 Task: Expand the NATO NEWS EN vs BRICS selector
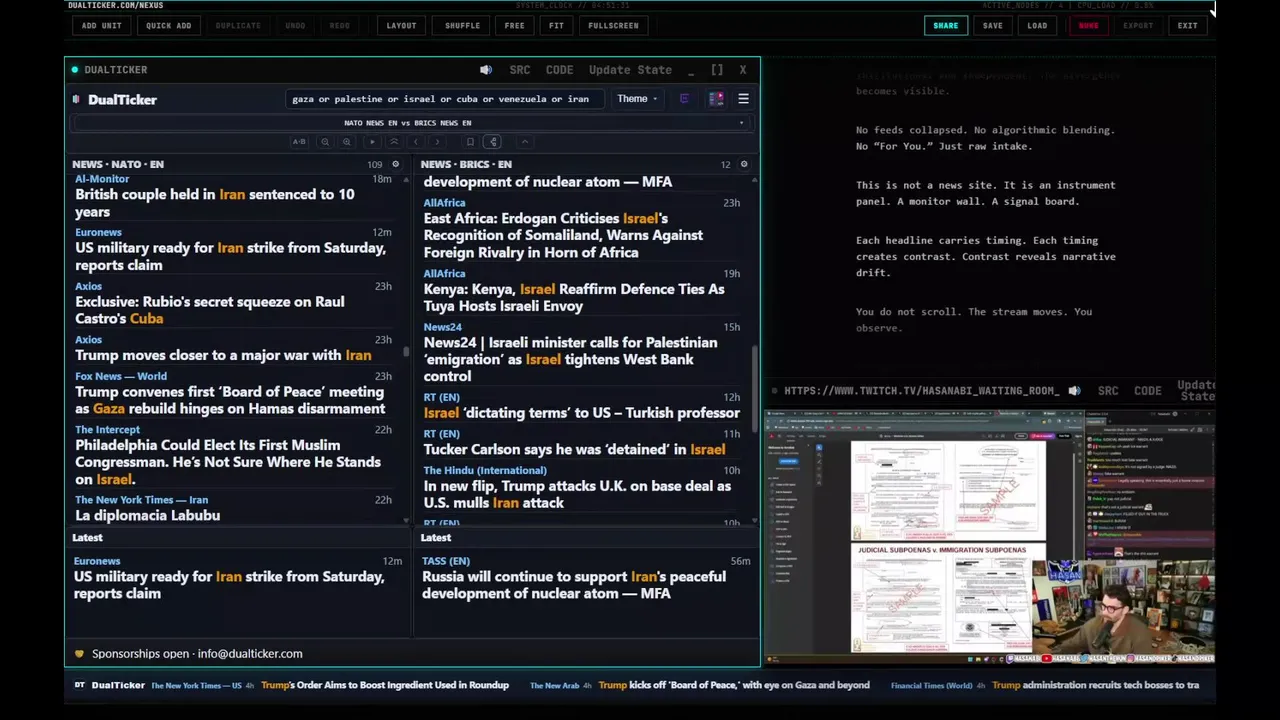[x=409, y=123]
